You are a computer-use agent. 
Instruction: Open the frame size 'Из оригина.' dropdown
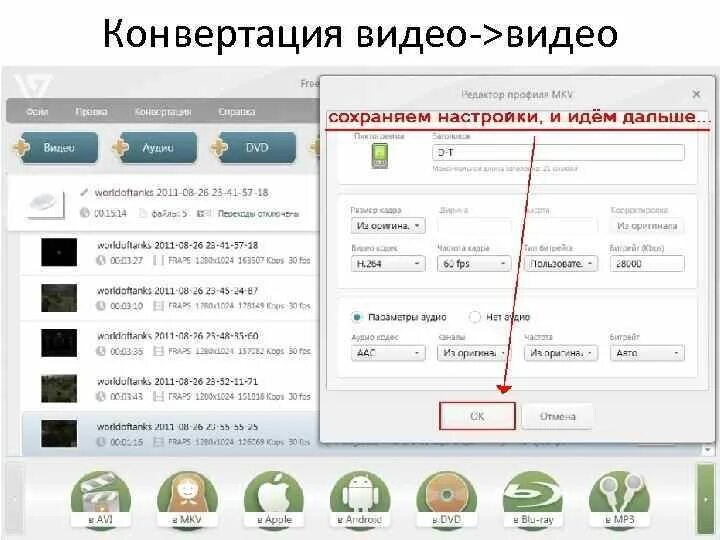[x=388, y=225]
